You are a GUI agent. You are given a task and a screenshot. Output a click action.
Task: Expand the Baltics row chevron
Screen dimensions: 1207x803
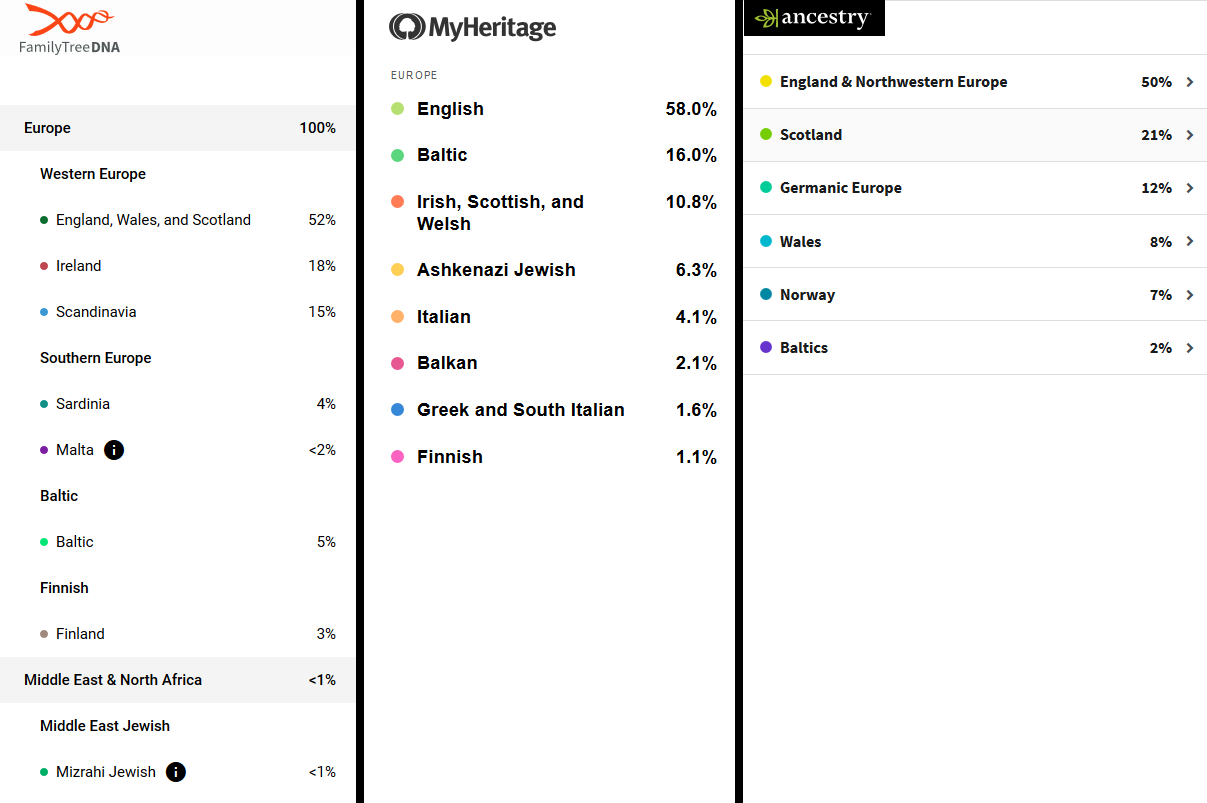[x=1190, y=348]
